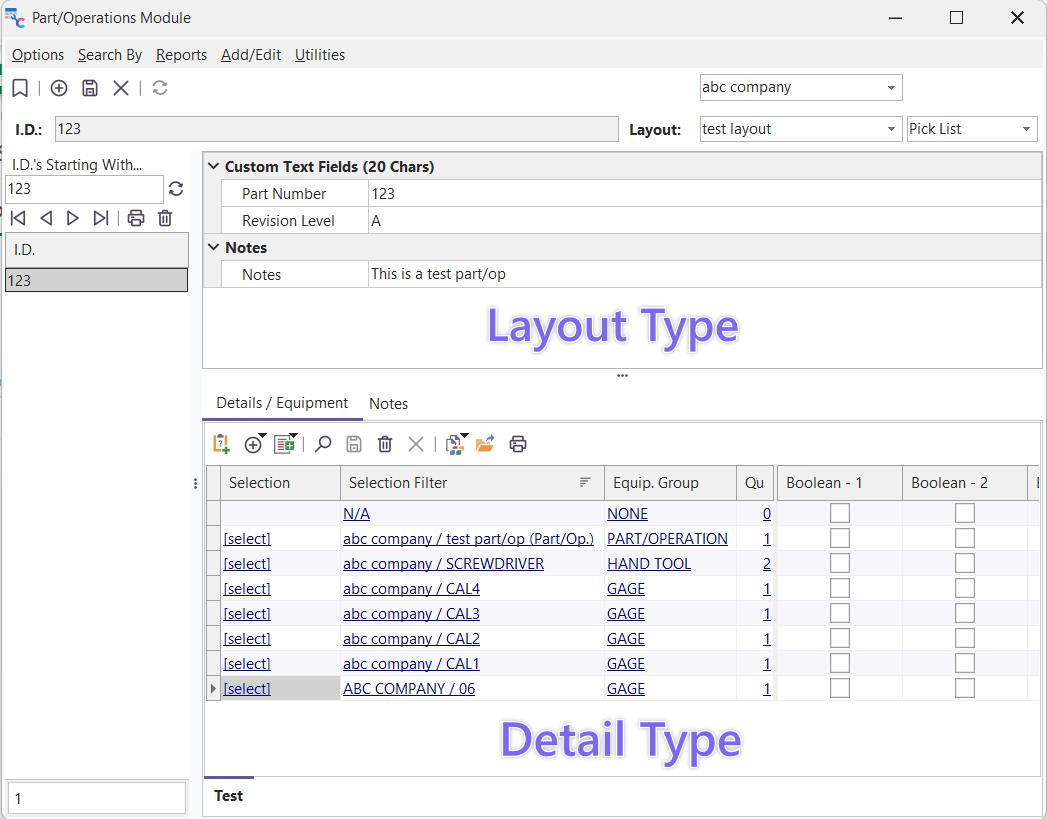Click the [select] link for the CAL2 row
Viewport: 1047px width, 819px height.
247,639
